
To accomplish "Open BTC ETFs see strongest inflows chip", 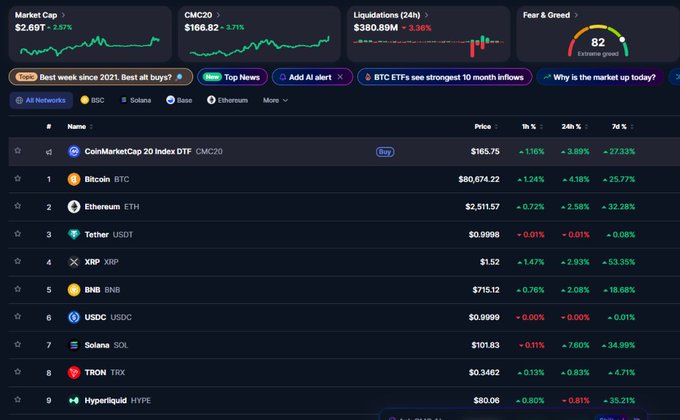I will (x=445, y=77).
